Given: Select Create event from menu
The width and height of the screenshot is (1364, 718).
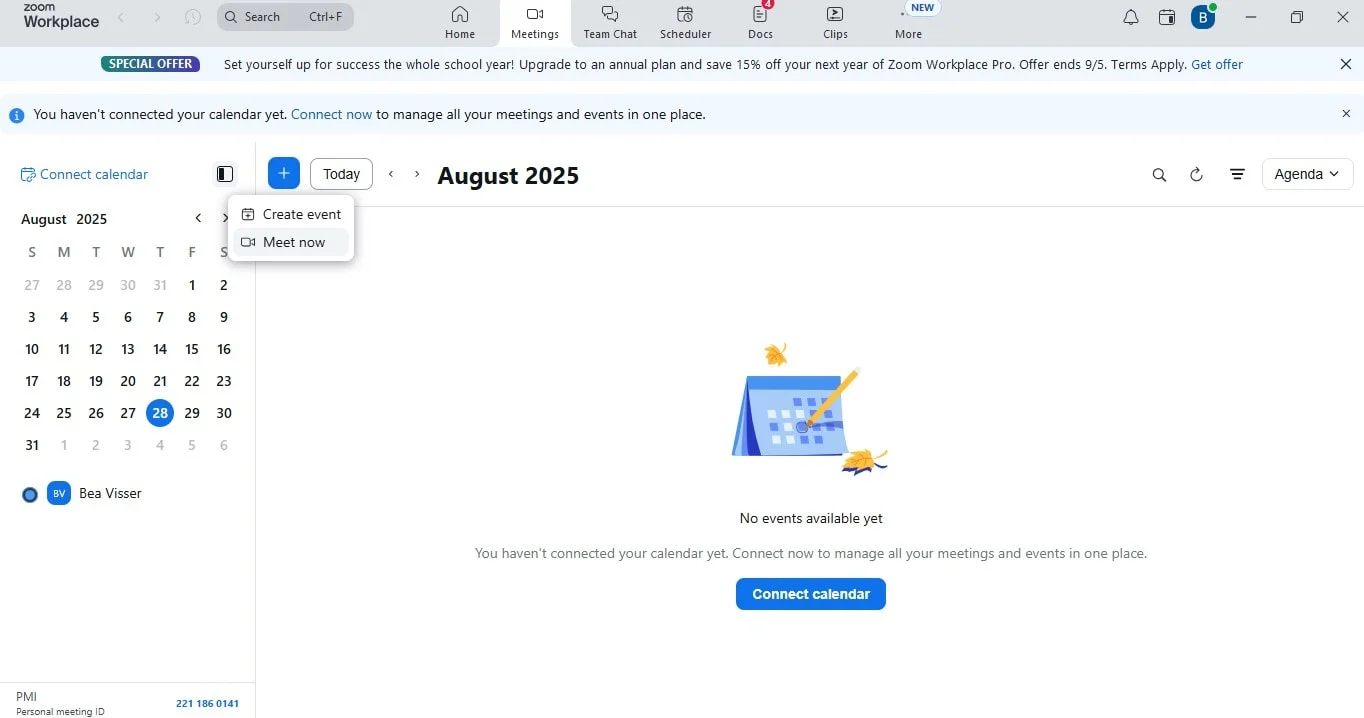Looking at the screenshot, I should click(x=291, y=214).
